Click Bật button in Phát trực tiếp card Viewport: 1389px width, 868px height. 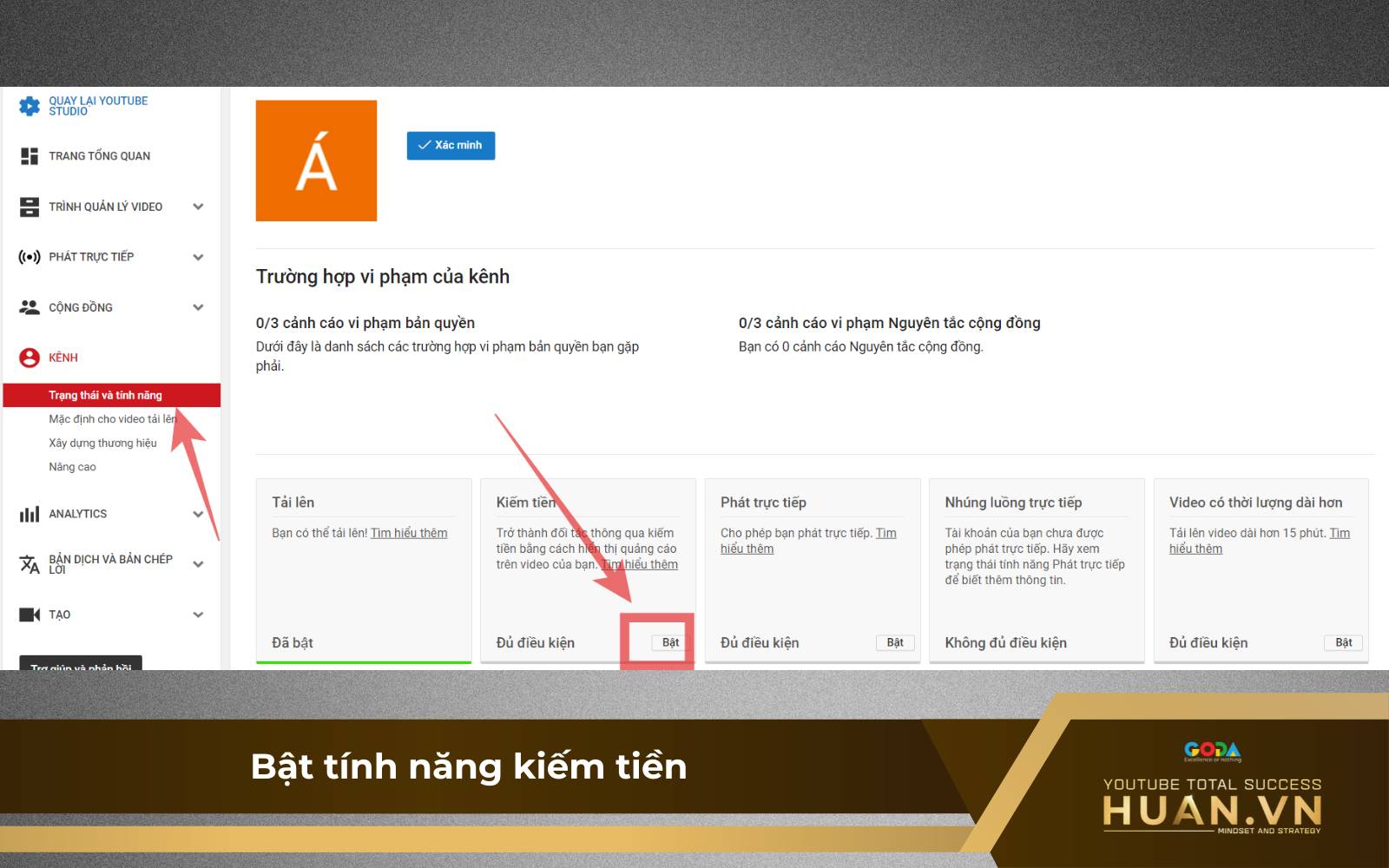coord(895,642)
